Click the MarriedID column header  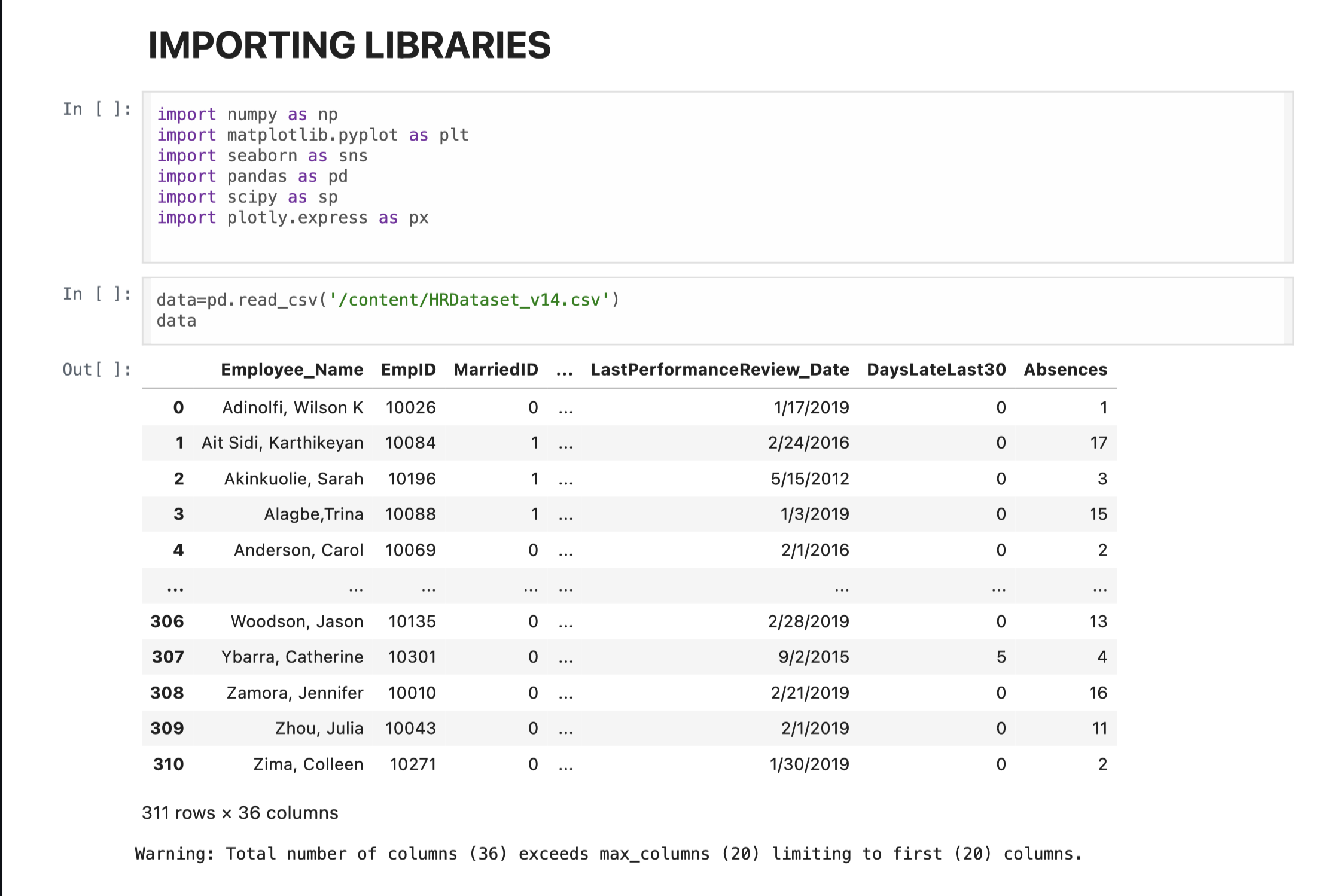495,370
